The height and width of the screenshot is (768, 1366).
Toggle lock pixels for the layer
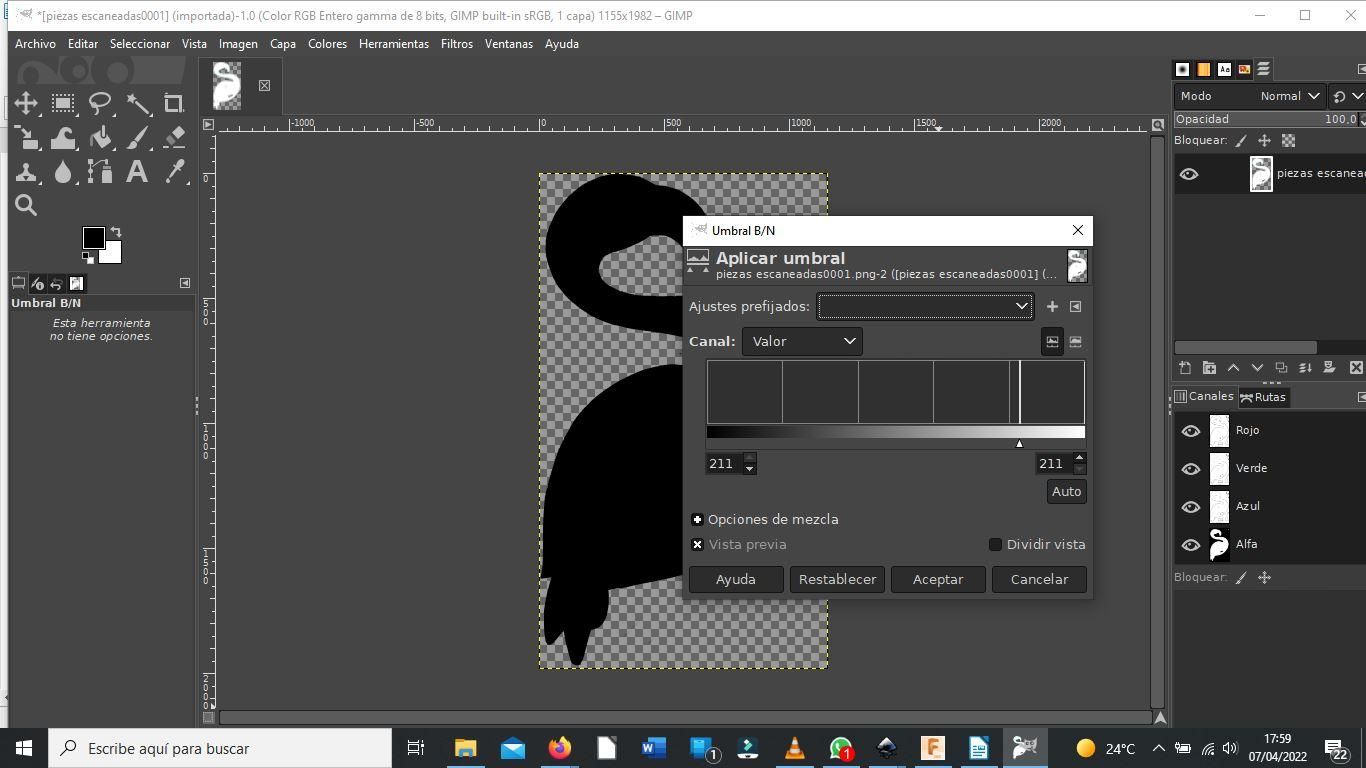pos(1241,141)
